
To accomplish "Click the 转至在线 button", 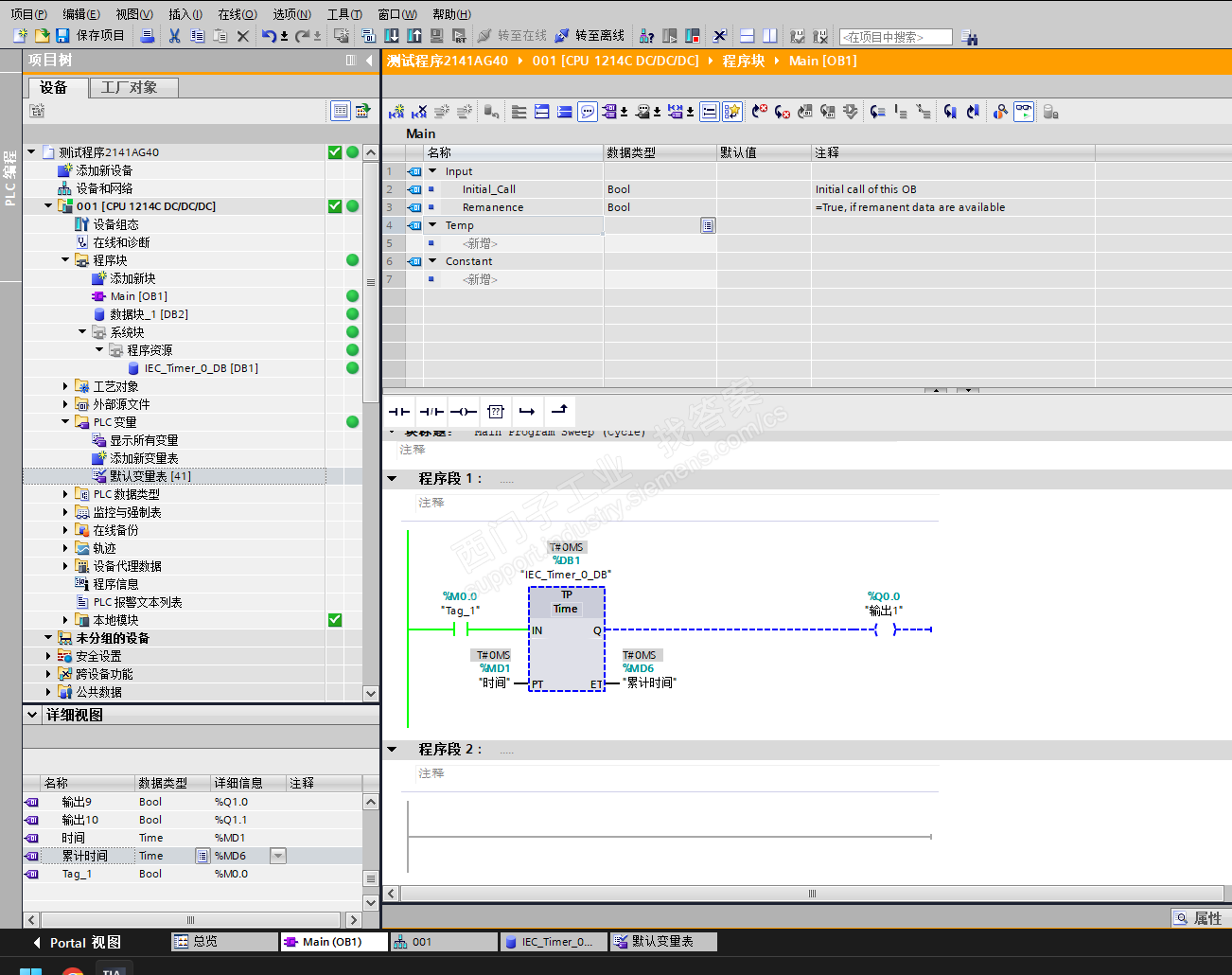I will [x=512, y=36].
